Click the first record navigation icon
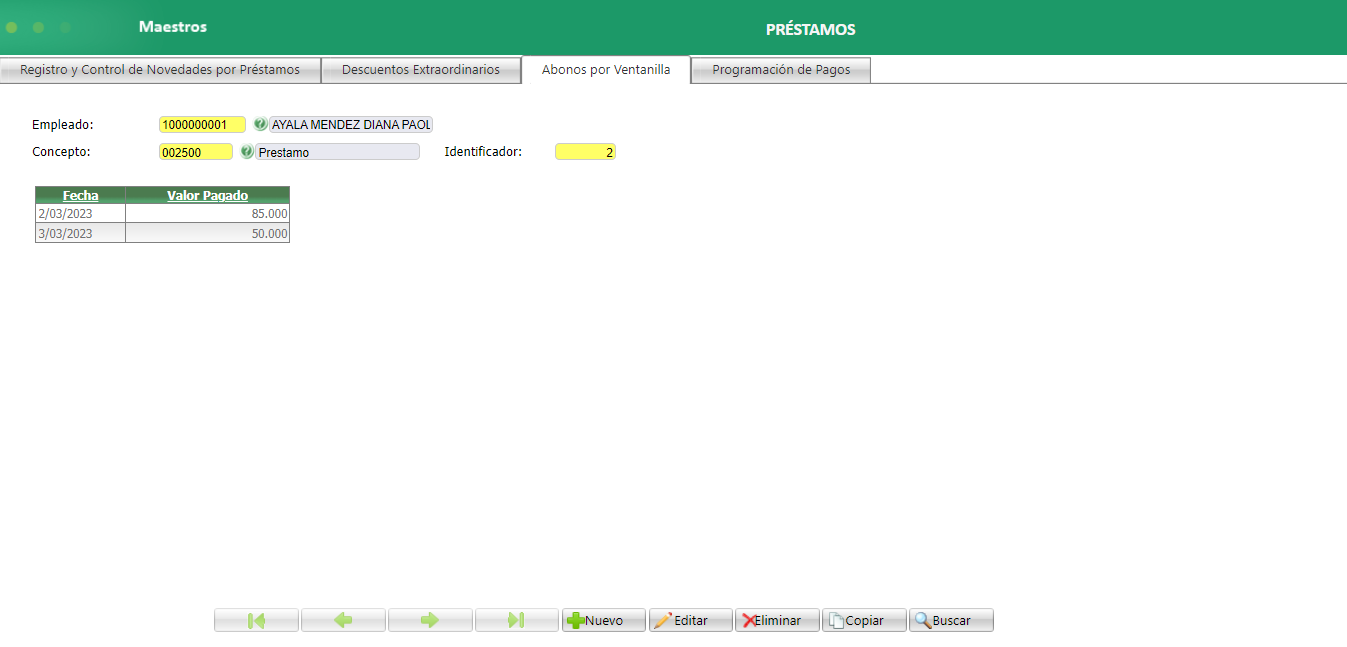 (255, 620)
